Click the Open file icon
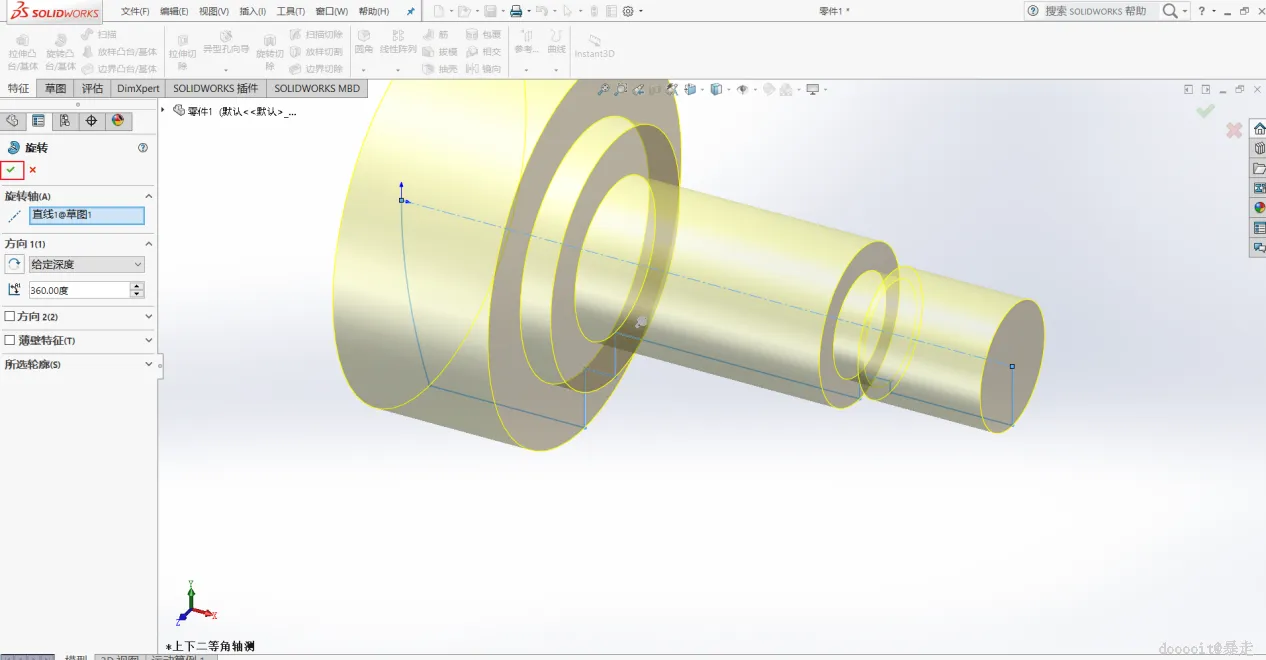Image resolution: width=1266 pixels, height=660 pixels. point(463,11)
